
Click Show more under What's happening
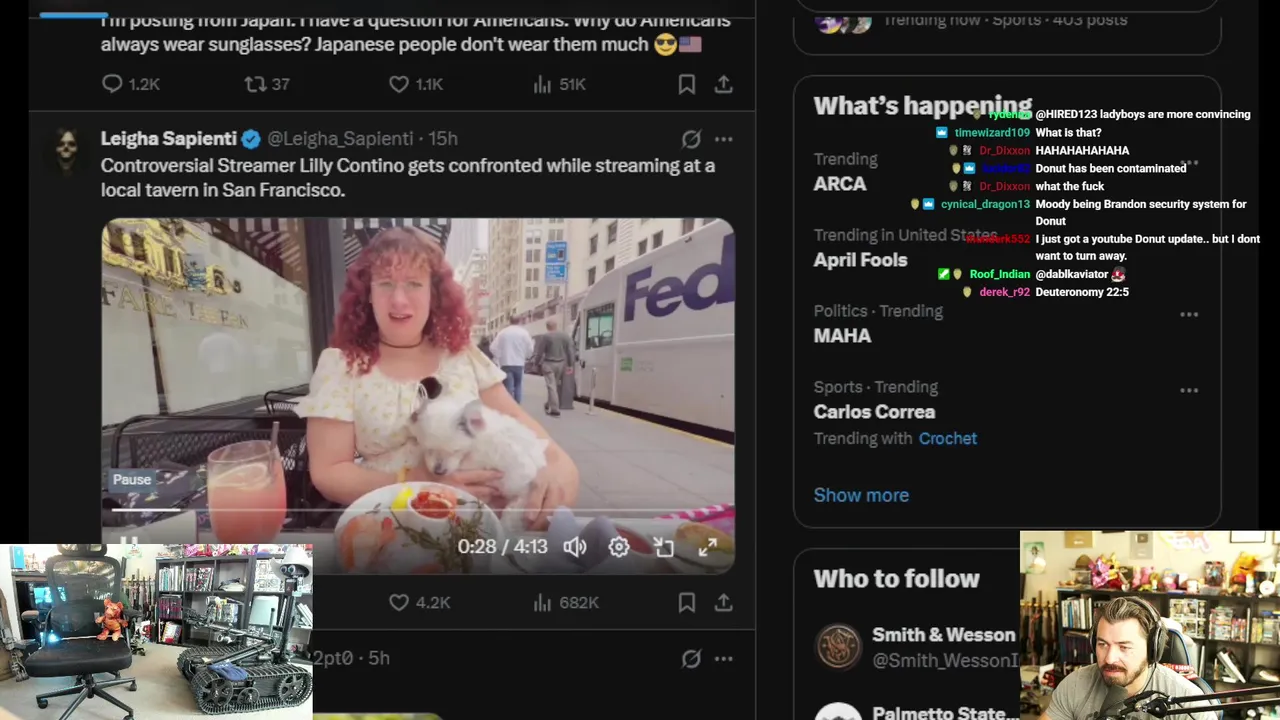[861, 495]
